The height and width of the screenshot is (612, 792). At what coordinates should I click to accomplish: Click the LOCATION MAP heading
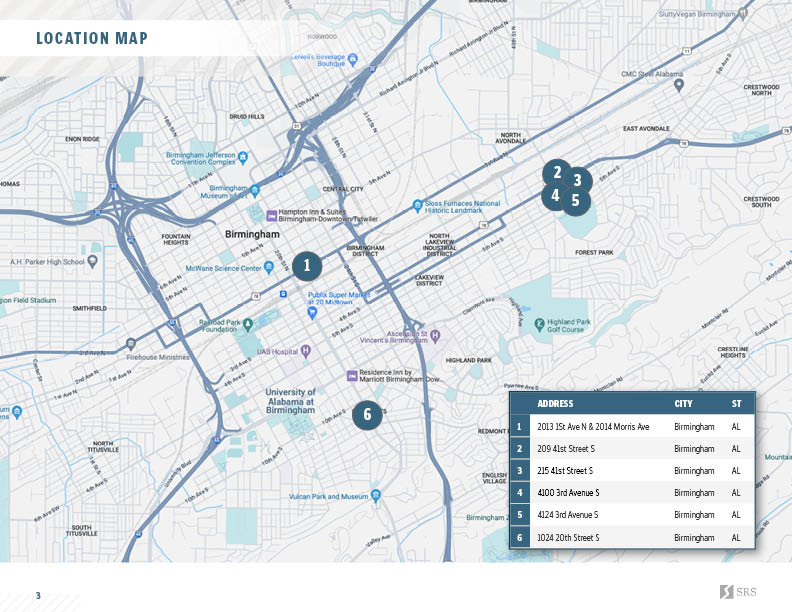pyautogui.click(x=92, y=38)
